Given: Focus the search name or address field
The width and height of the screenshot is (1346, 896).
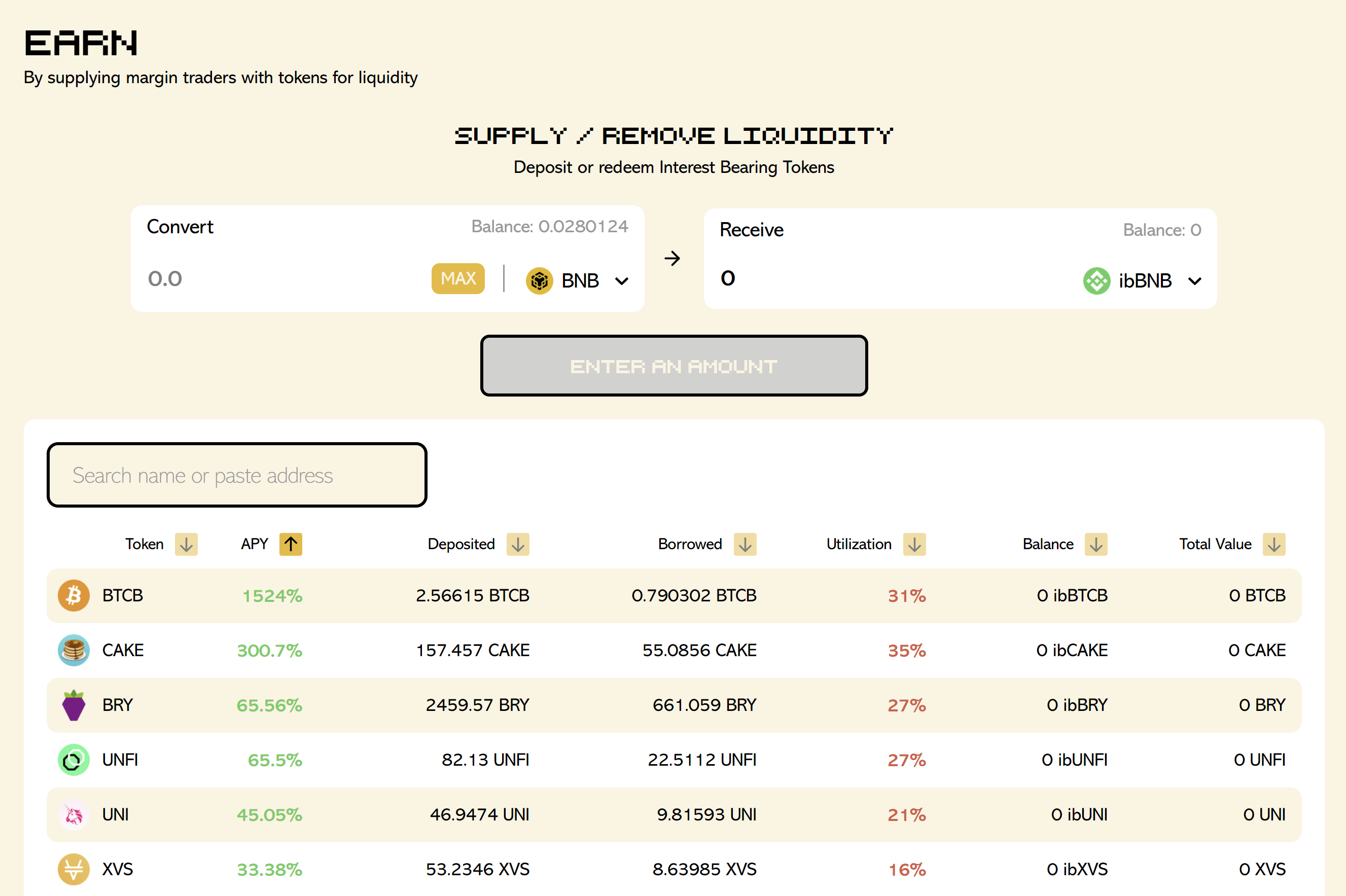Looking at the screenshot, I should point(237,475).
